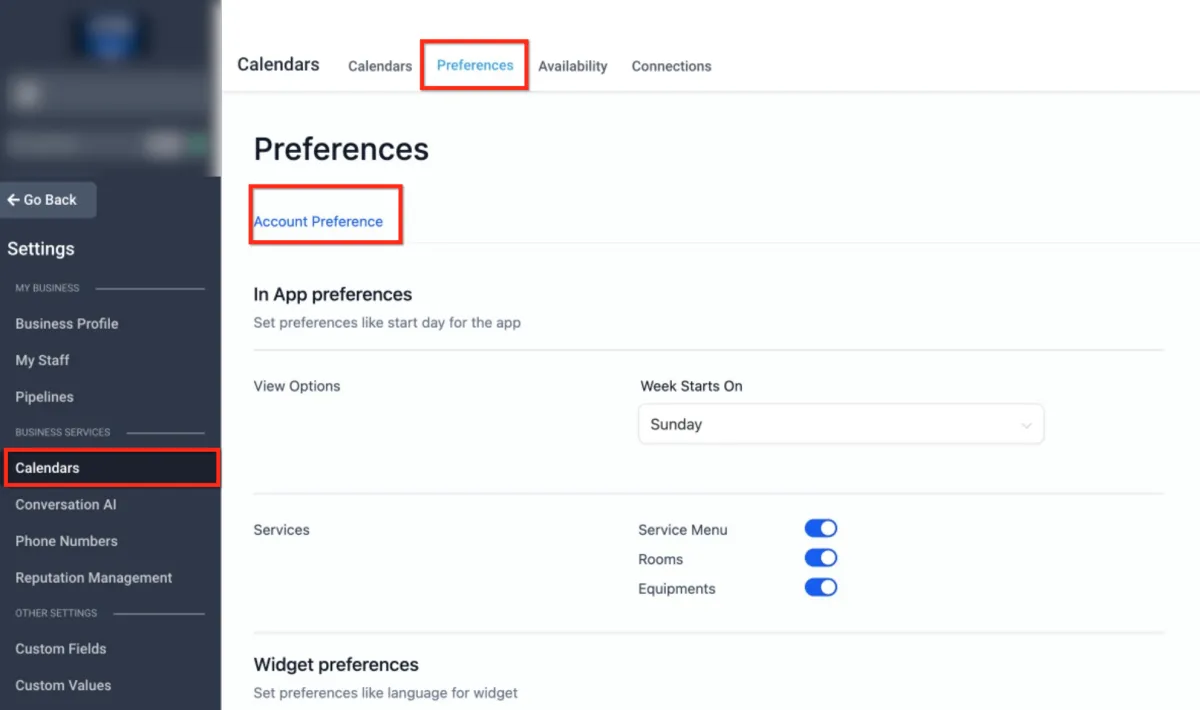Disable the Rooms toggle
Viewport: 1200px width, 710px height.
[x=821, y=558]
